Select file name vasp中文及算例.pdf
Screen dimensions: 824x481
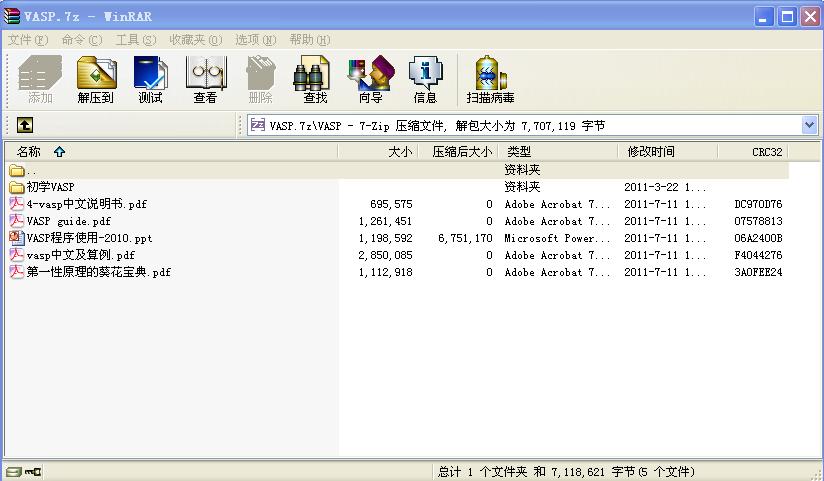point(81,255)
